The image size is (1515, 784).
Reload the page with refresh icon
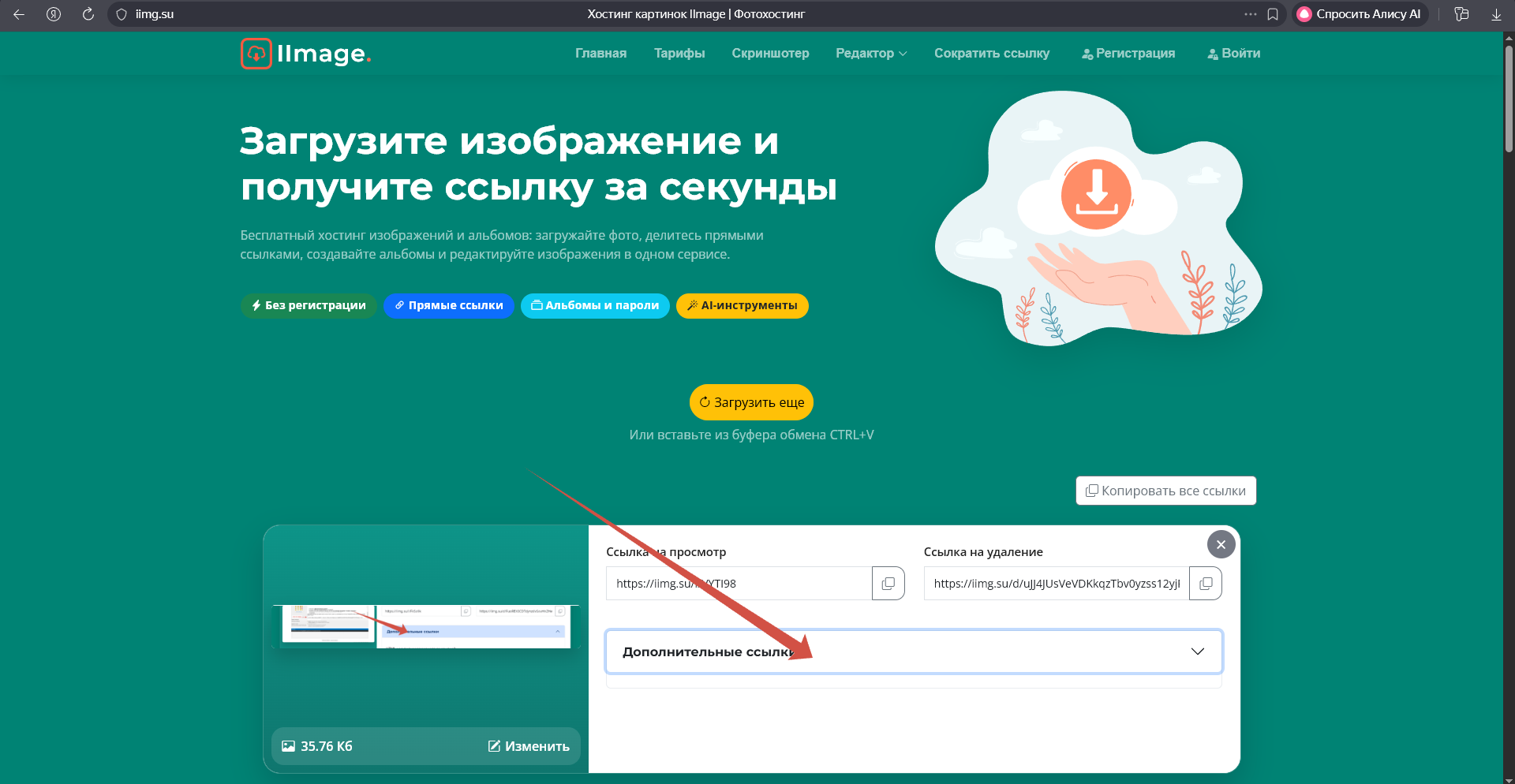tap(88, 14)
